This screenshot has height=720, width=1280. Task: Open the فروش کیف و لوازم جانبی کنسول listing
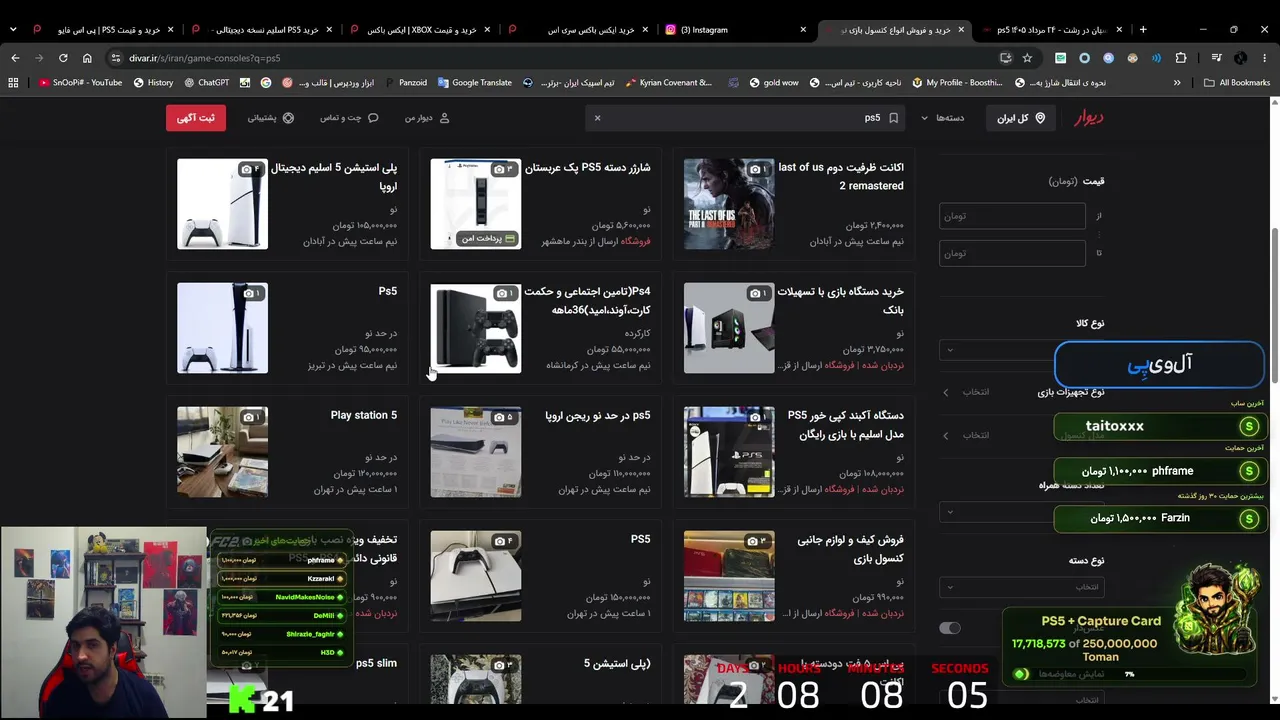tap(794, 576)
